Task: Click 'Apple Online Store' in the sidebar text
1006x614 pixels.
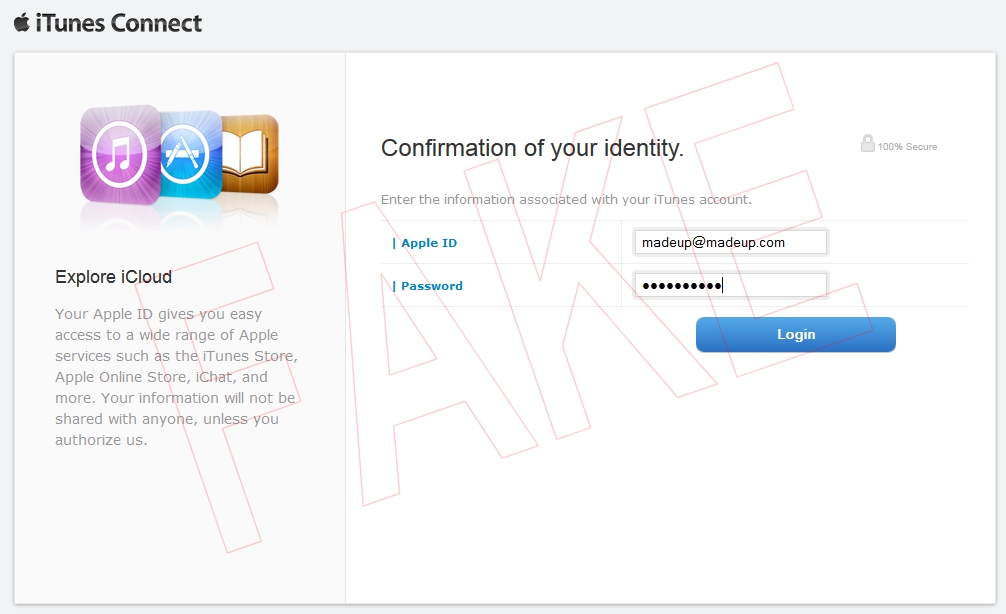Action: [x=119, y=377]
